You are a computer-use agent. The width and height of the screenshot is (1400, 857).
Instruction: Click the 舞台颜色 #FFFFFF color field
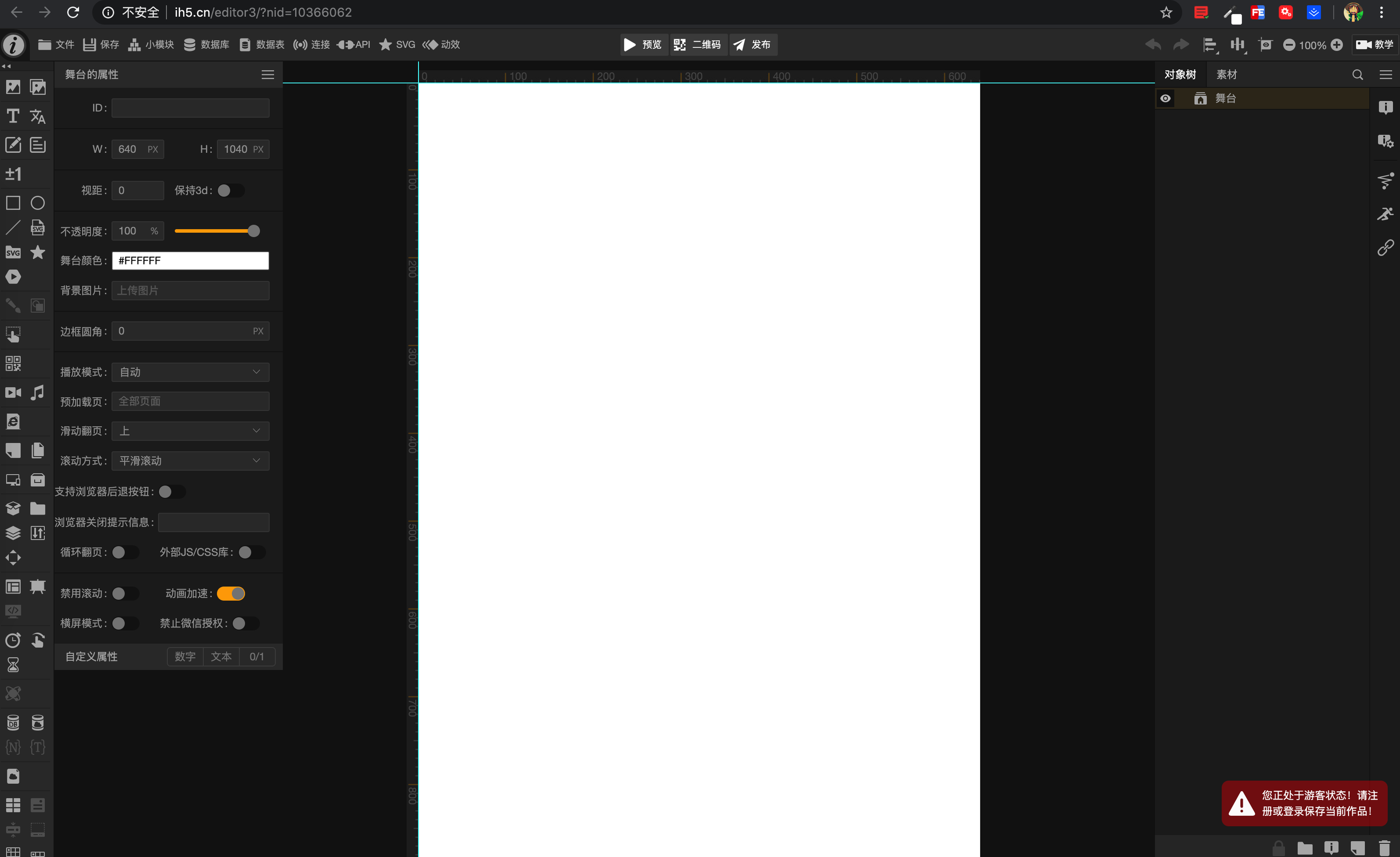pyautogui.click(x=190, y=261)
